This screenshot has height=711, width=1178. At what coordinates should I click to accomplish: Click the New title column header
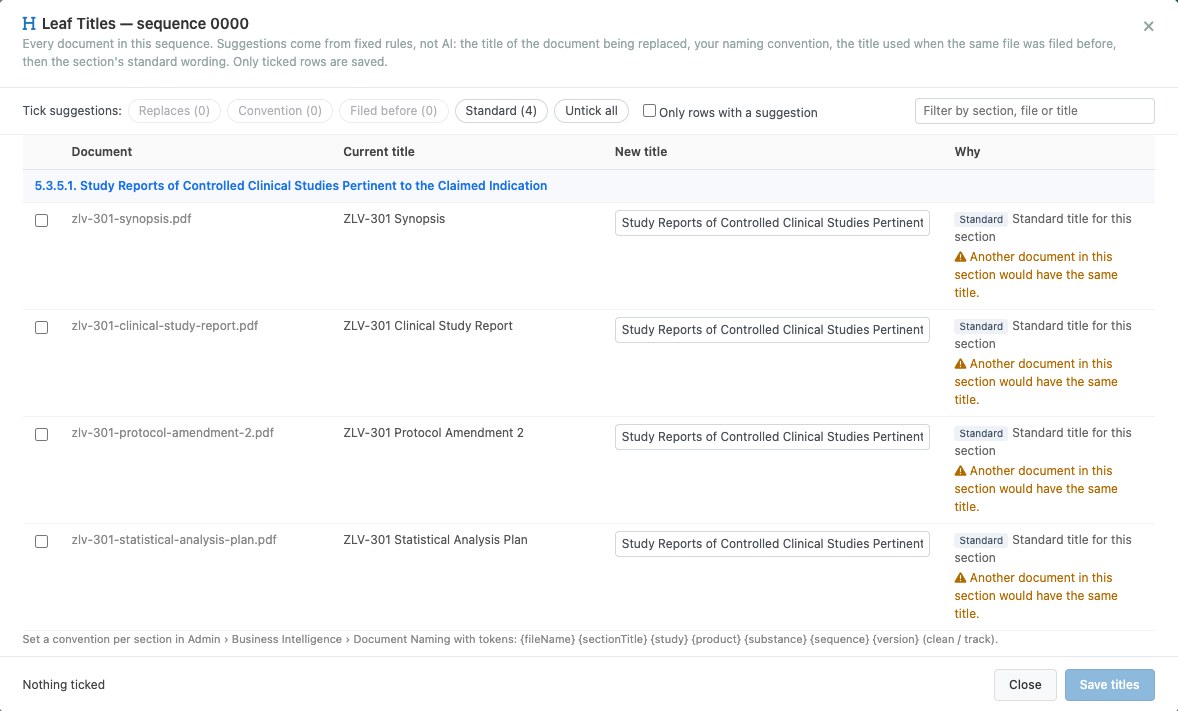pyautogui.click(x=641, y=152)
